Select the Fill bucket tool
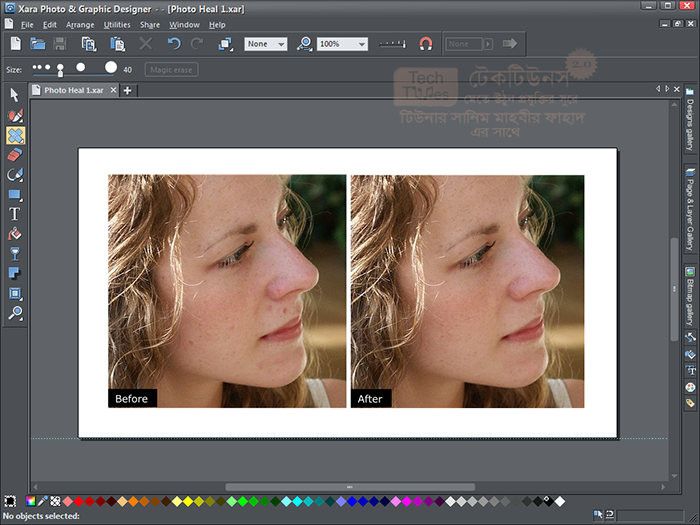Screen dimensions: 700x525 pyautogui.click(x=15, y=234)
